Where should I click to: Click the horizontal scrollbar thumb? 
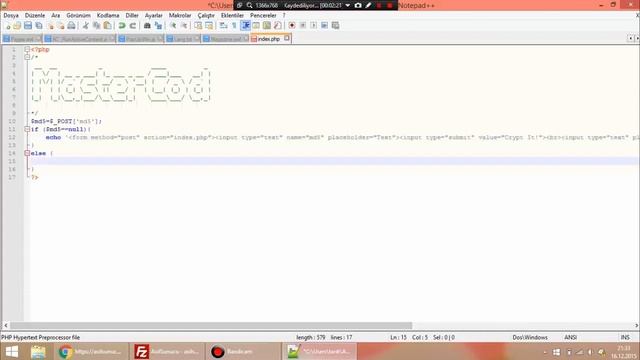pyautogui.click(x=211, y=326)
